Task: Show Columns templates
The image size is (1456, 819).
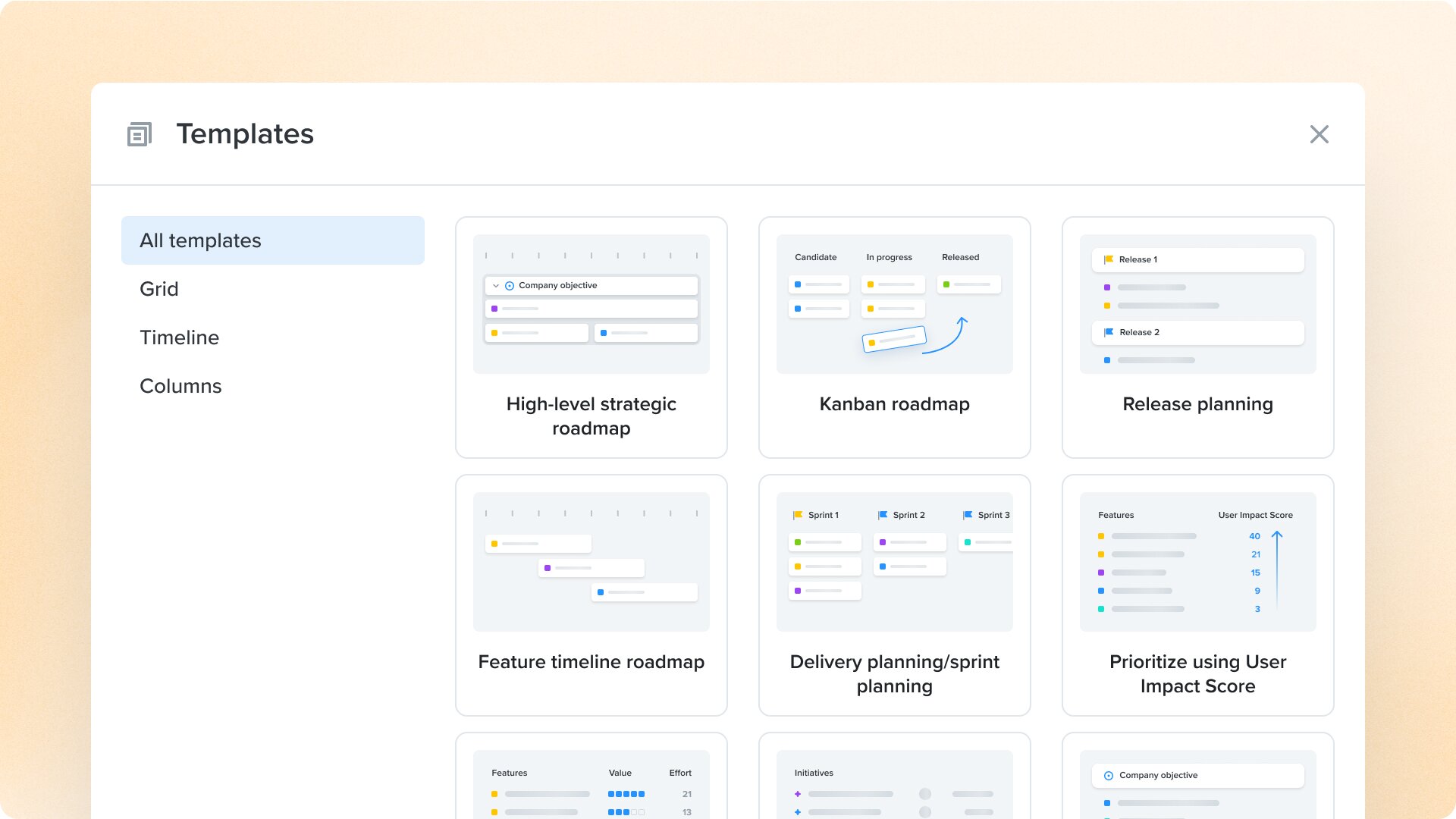Action: (180, 386)
